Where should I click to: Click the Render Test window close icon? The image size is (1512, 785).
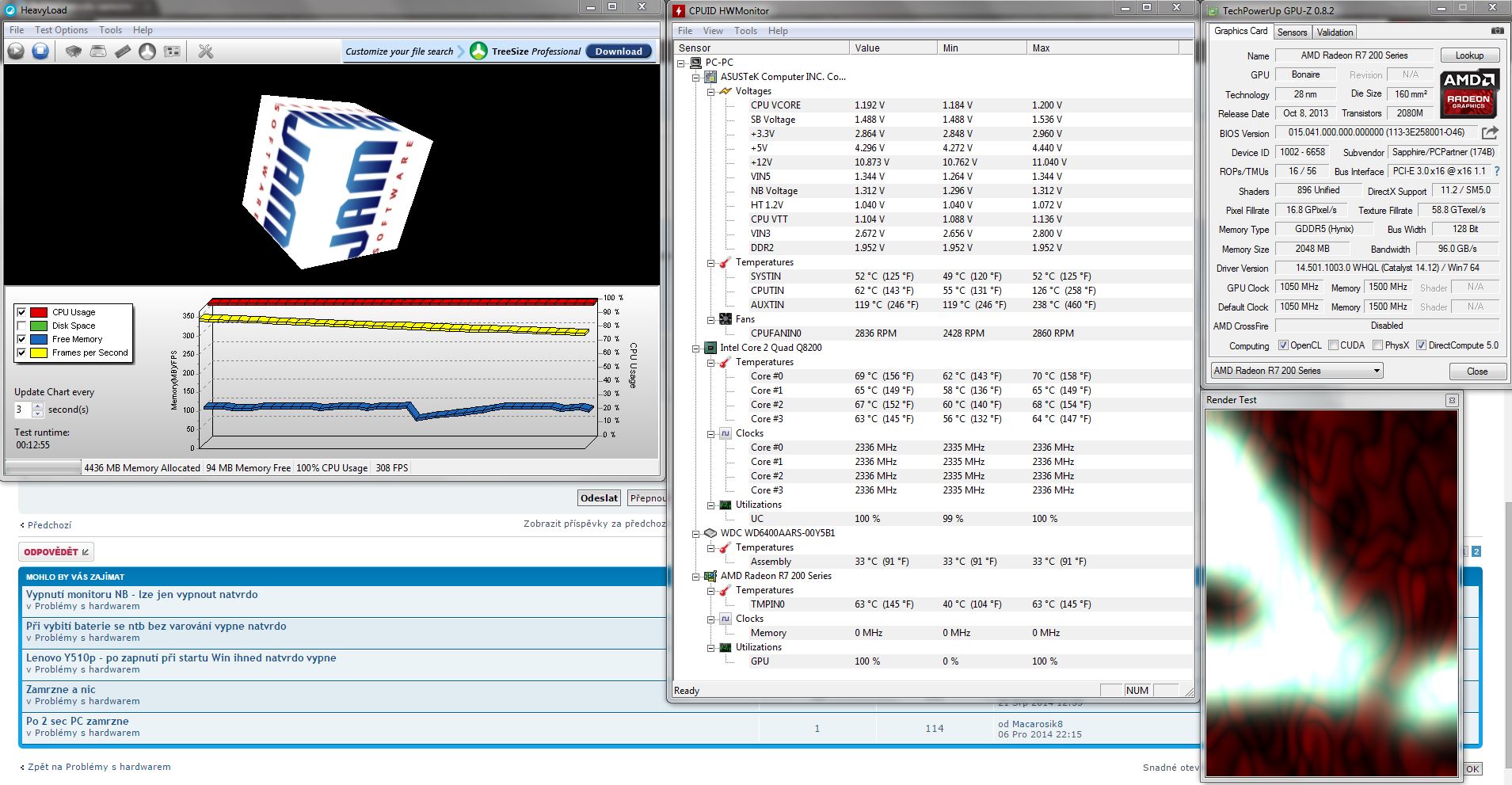click(x=1452, y=400)
